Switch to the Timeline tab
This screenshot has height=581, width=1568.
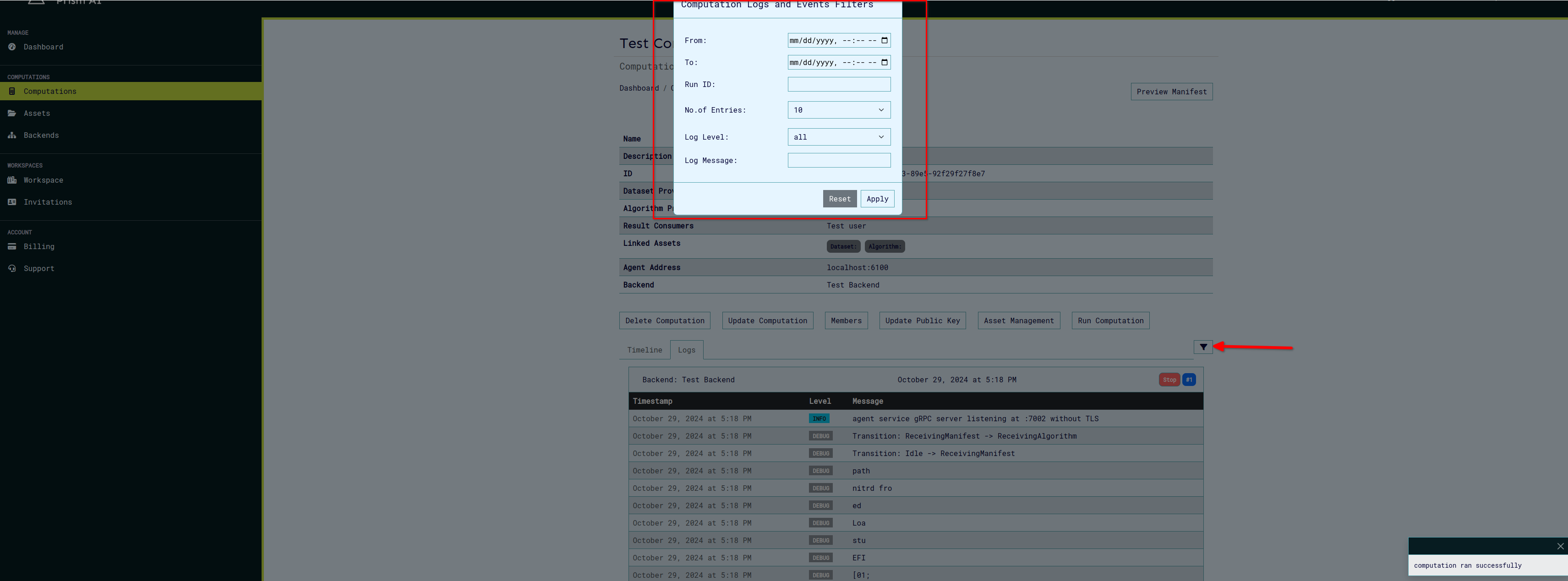[643, 349]
